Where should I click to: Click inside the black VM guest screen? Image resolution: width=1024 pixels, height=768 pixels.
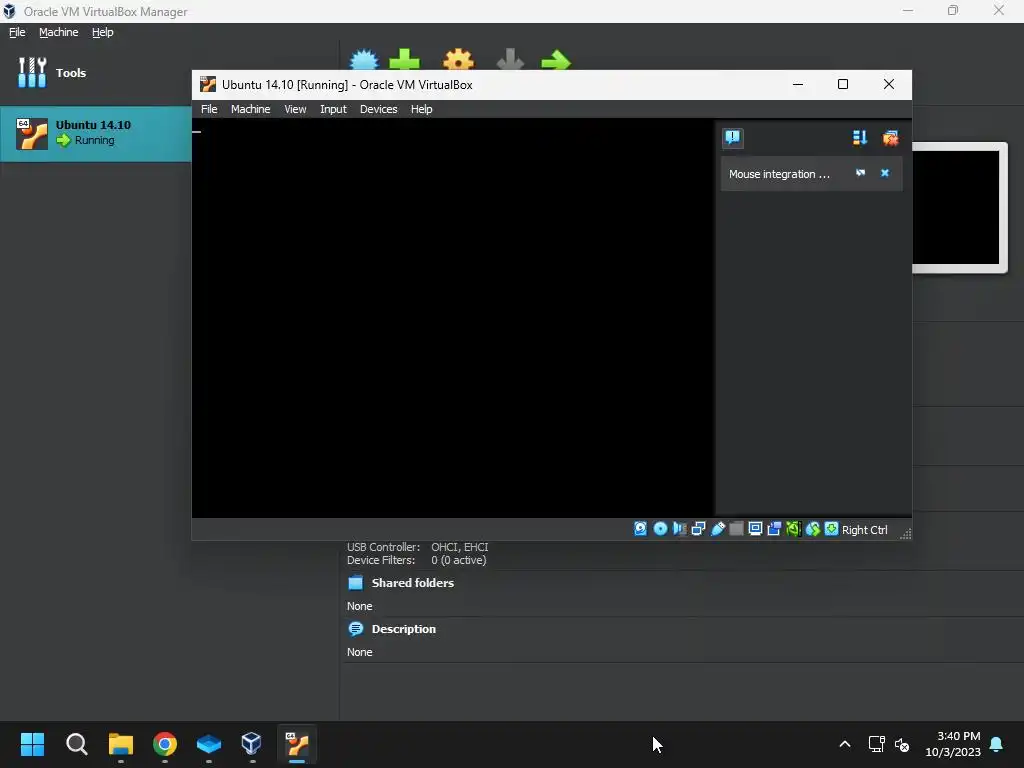click(x=453, y=318)
